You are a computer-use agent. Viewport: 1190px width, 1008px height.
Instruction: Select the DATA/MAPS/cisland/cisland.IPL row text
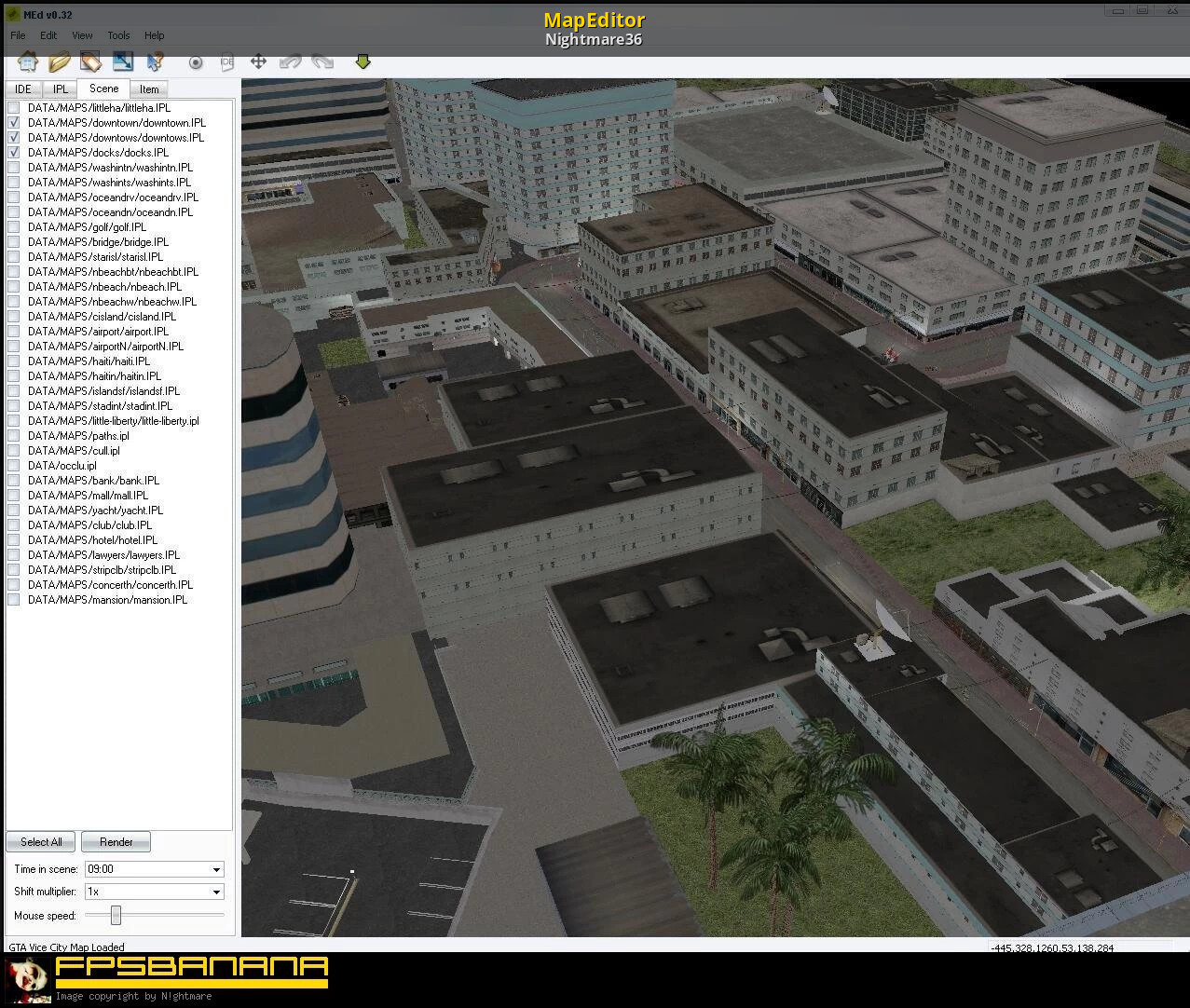[x=102, y=317]
